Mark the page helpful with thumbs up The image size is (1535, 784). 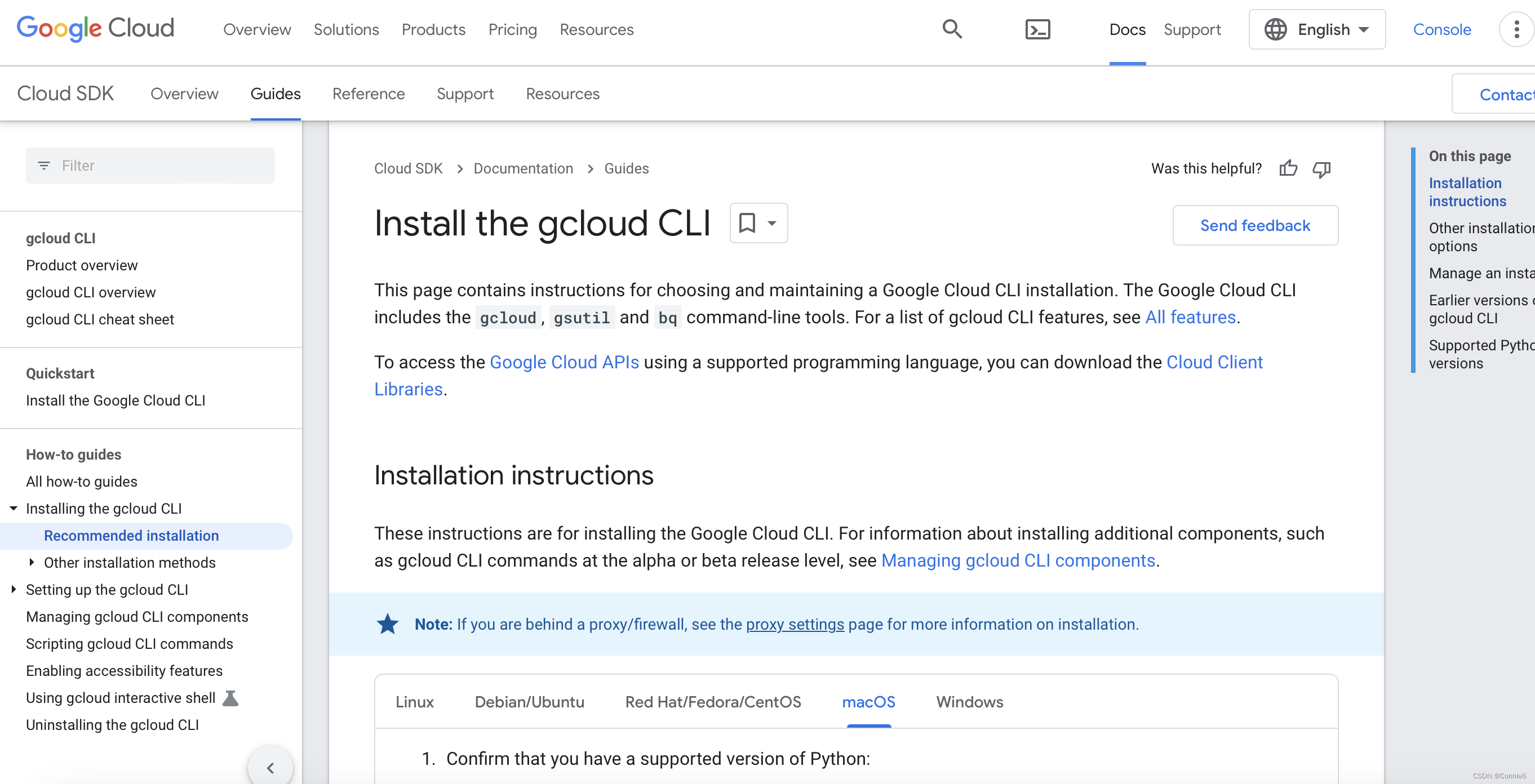coord(1288,168)
